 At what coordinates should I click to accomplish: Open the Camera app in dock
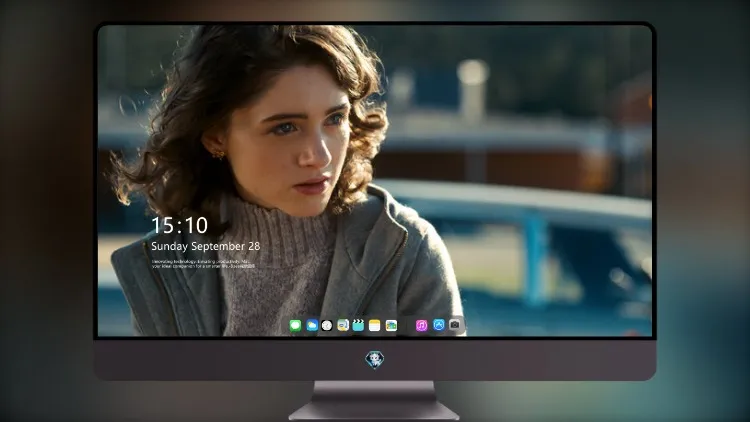[455, 325]
